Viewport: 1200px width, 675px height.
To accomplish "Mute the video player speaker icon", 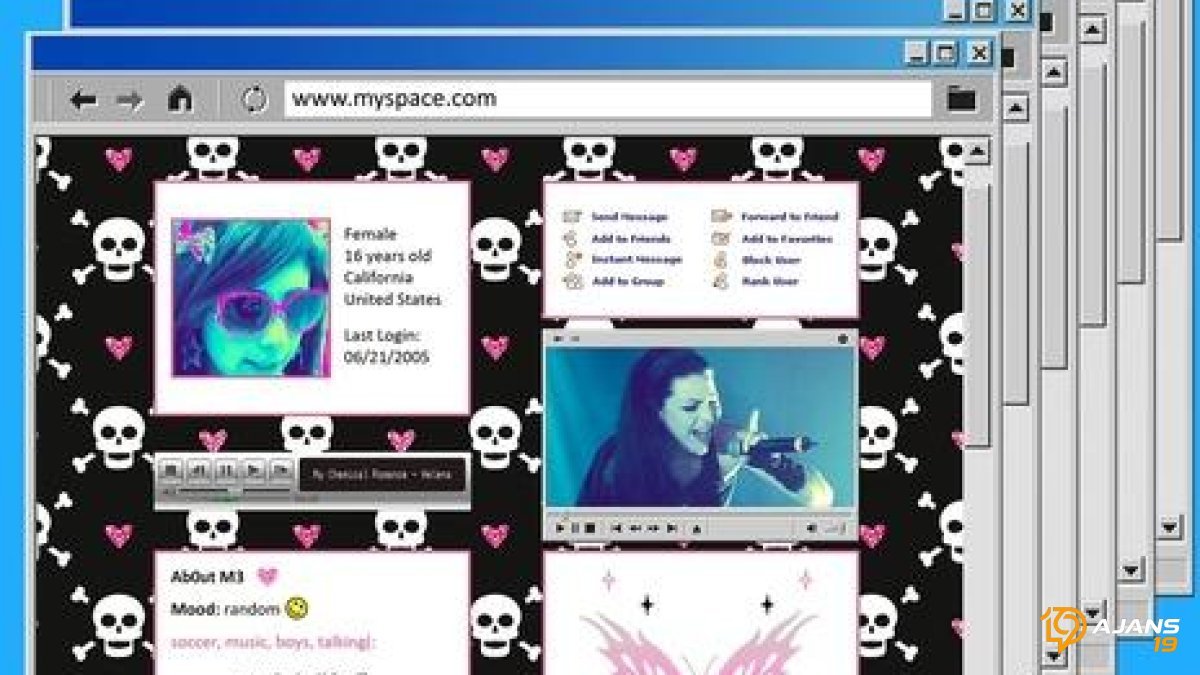I will pyautogui.click(x=811, y=527).
